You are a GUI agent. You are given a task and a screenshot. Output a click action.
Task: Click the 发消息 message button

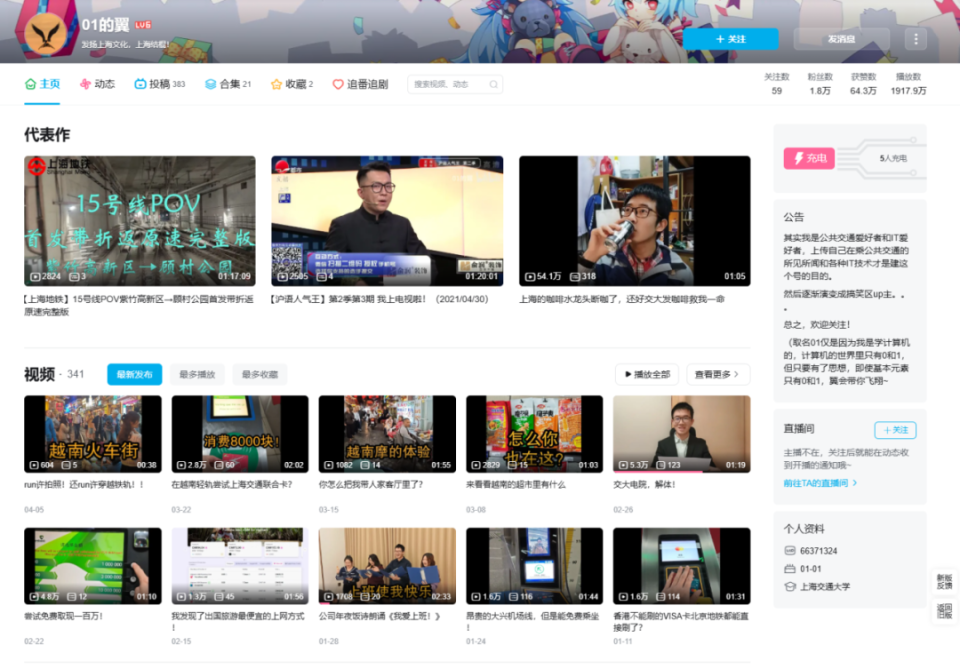[x=841, y=39]
